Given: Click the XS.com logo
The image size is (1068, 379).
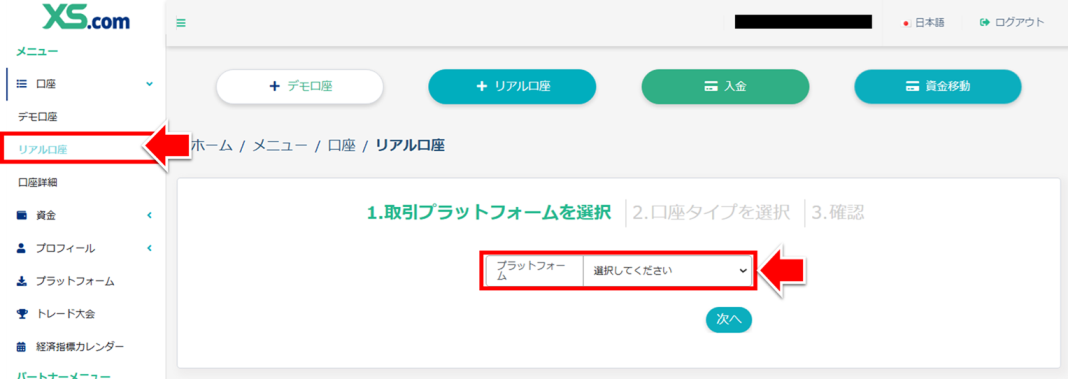Looking at the screenshot, I should click(86, 17).
